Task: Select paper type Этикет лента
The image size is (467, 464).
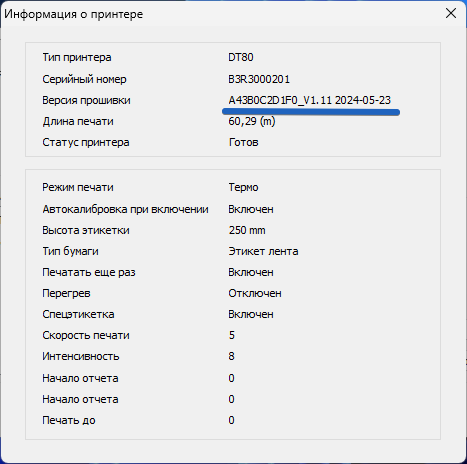Action: click(263, 251)
